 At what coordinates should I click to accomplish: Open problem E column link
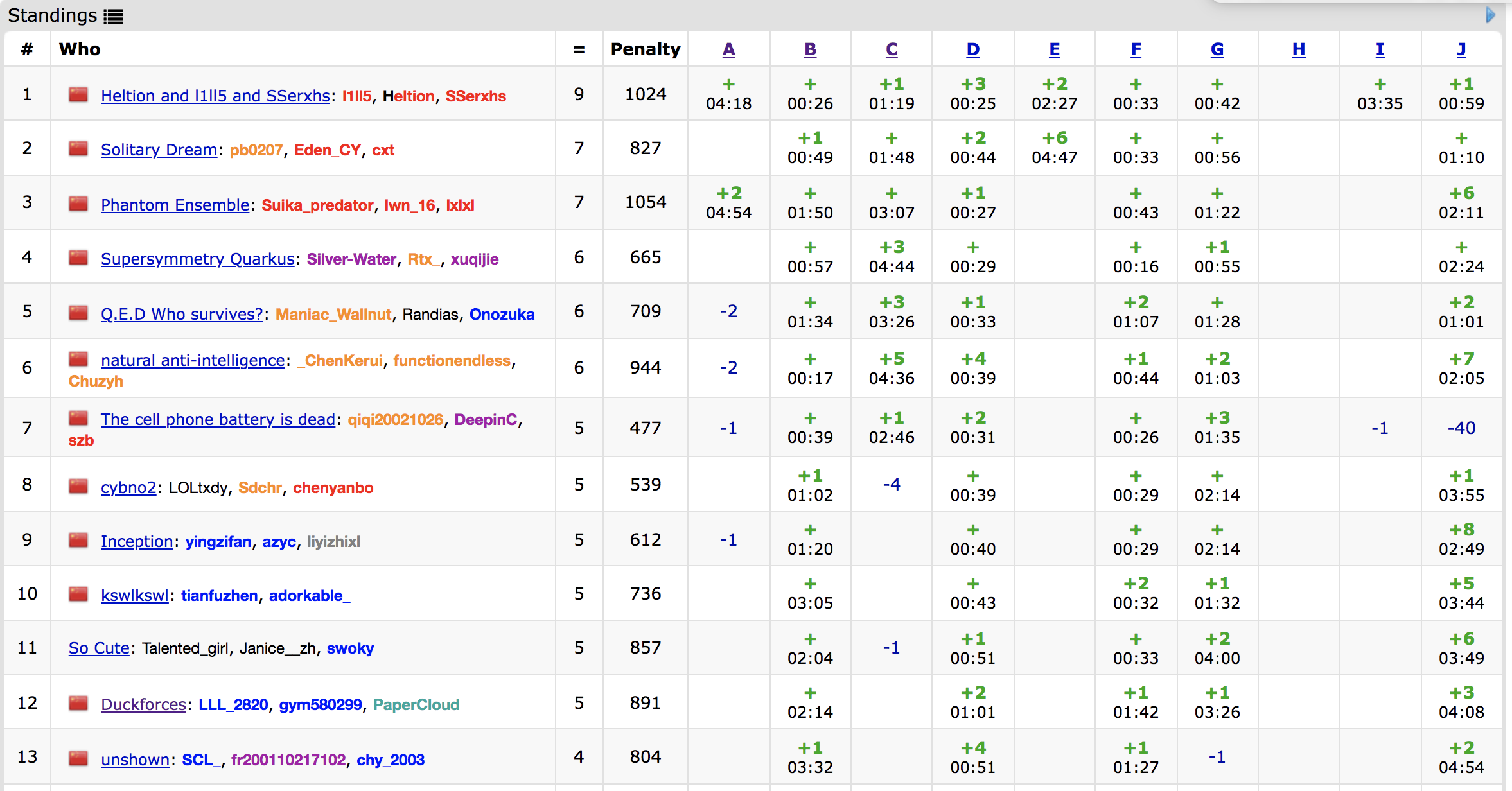click(1054, 49)
